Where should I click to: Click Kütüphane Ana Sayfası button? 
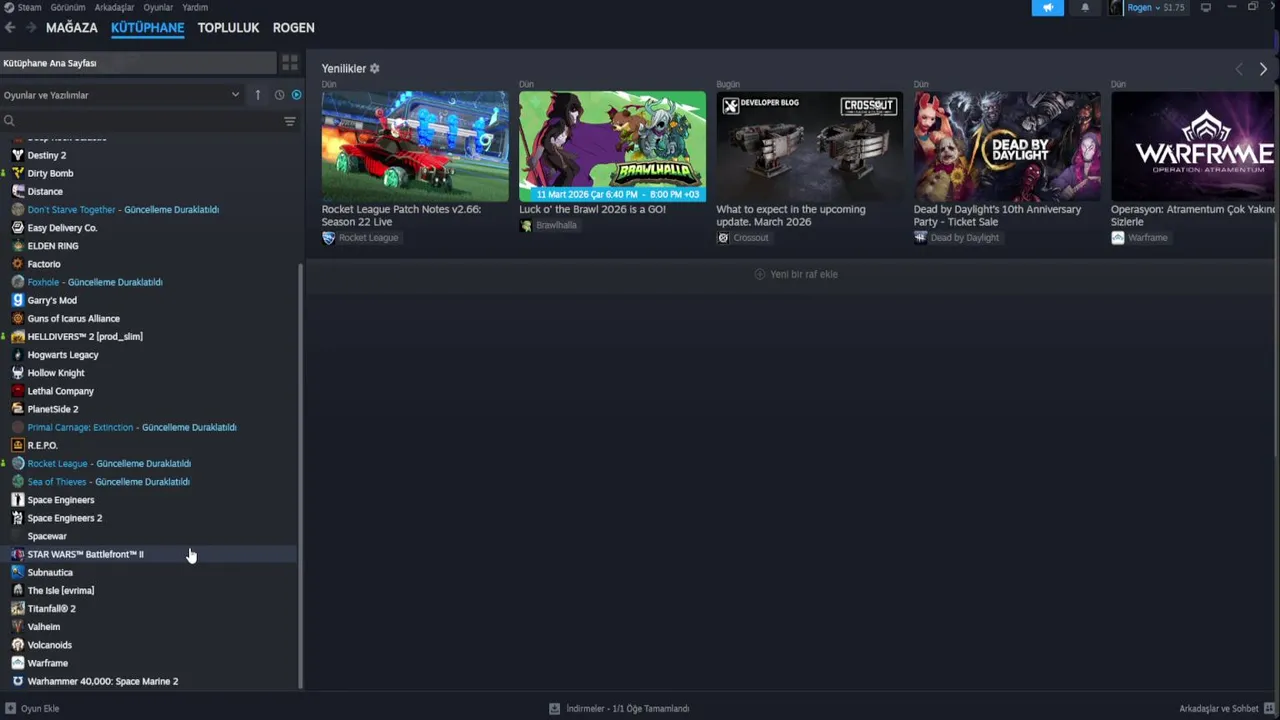138,63
